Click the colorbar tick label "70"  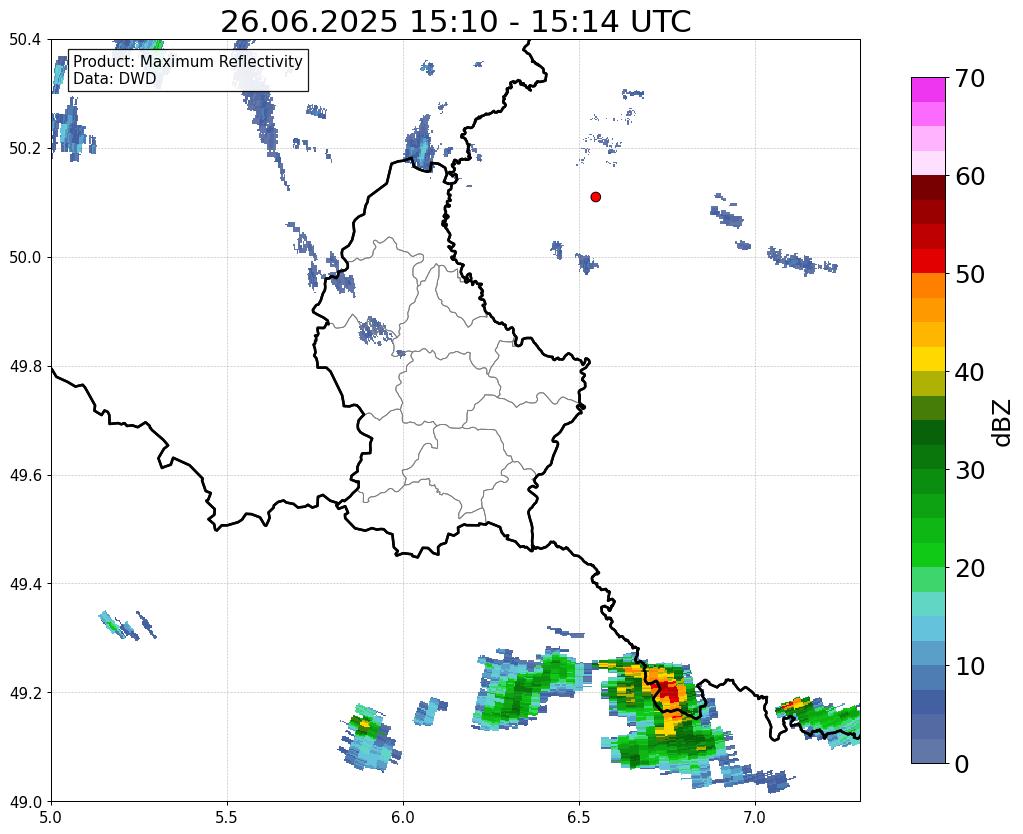970,78
